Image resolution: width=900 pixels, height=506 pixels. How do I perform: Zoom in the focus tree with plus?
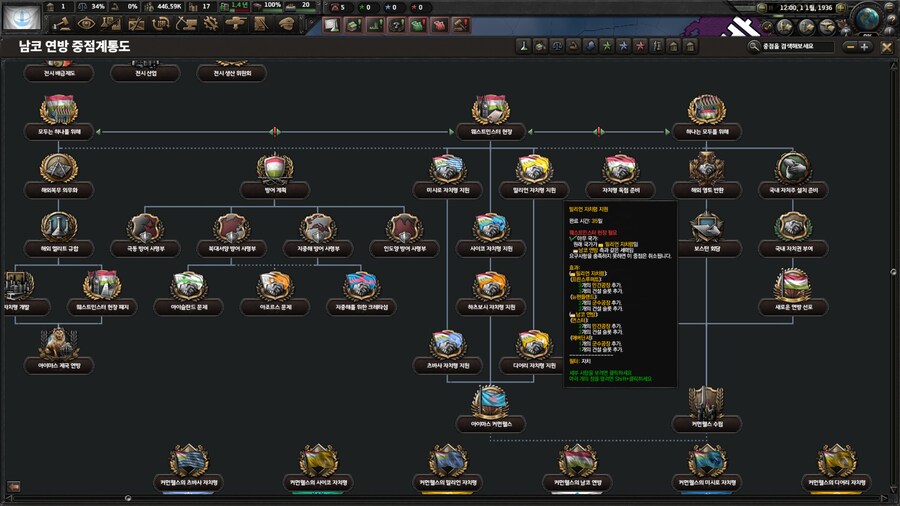865,47
